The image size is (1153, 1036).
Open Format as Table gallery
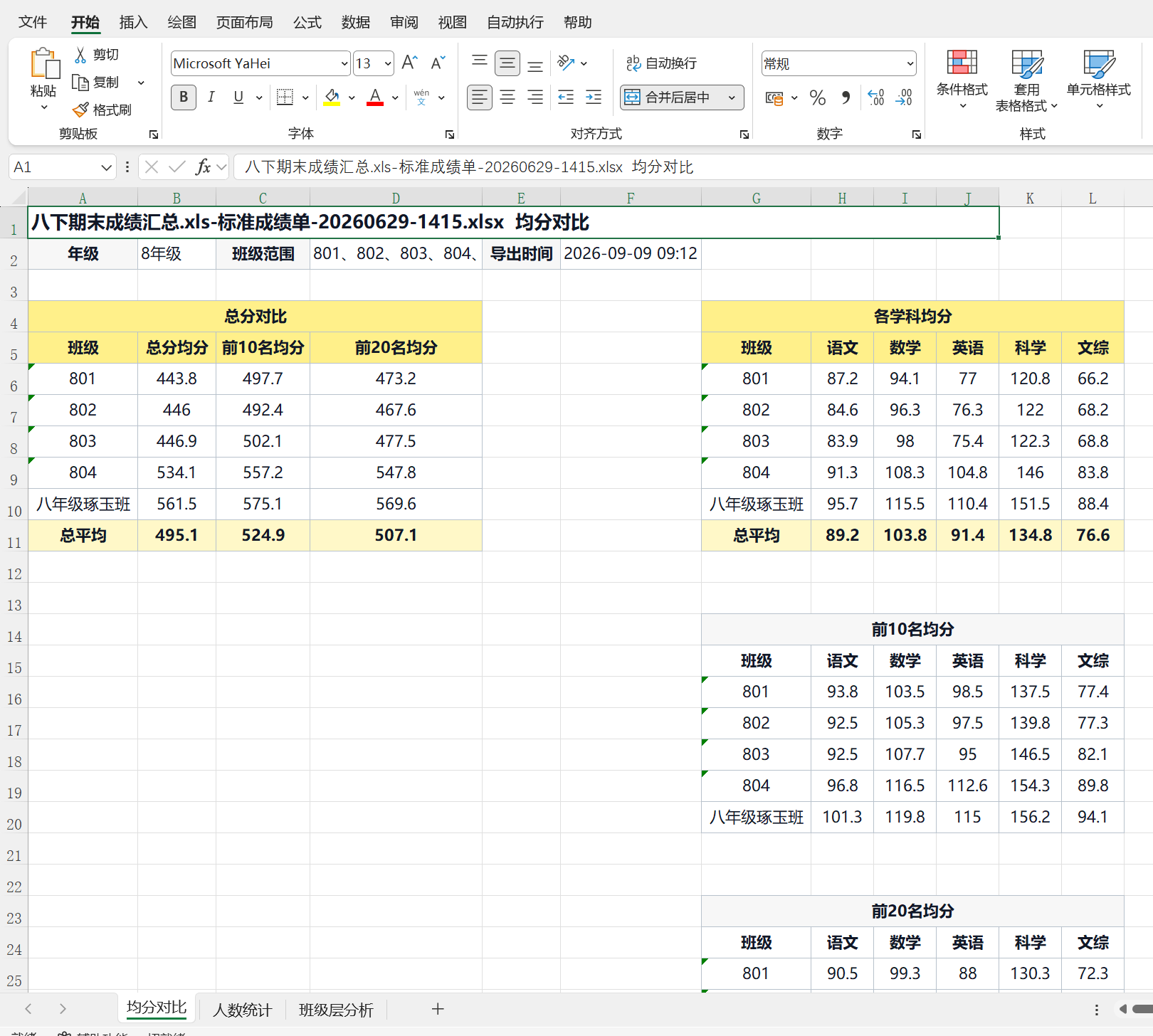coord(1026,80)
